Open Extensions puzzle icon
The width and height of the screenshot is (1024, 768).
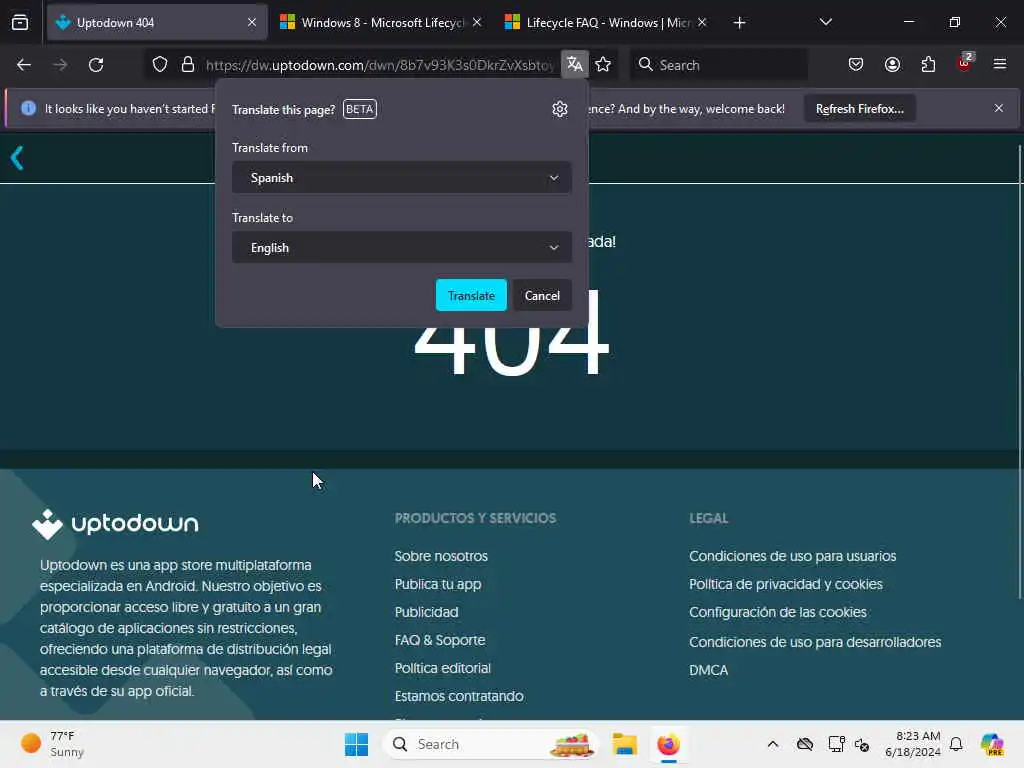coord(928,65)
